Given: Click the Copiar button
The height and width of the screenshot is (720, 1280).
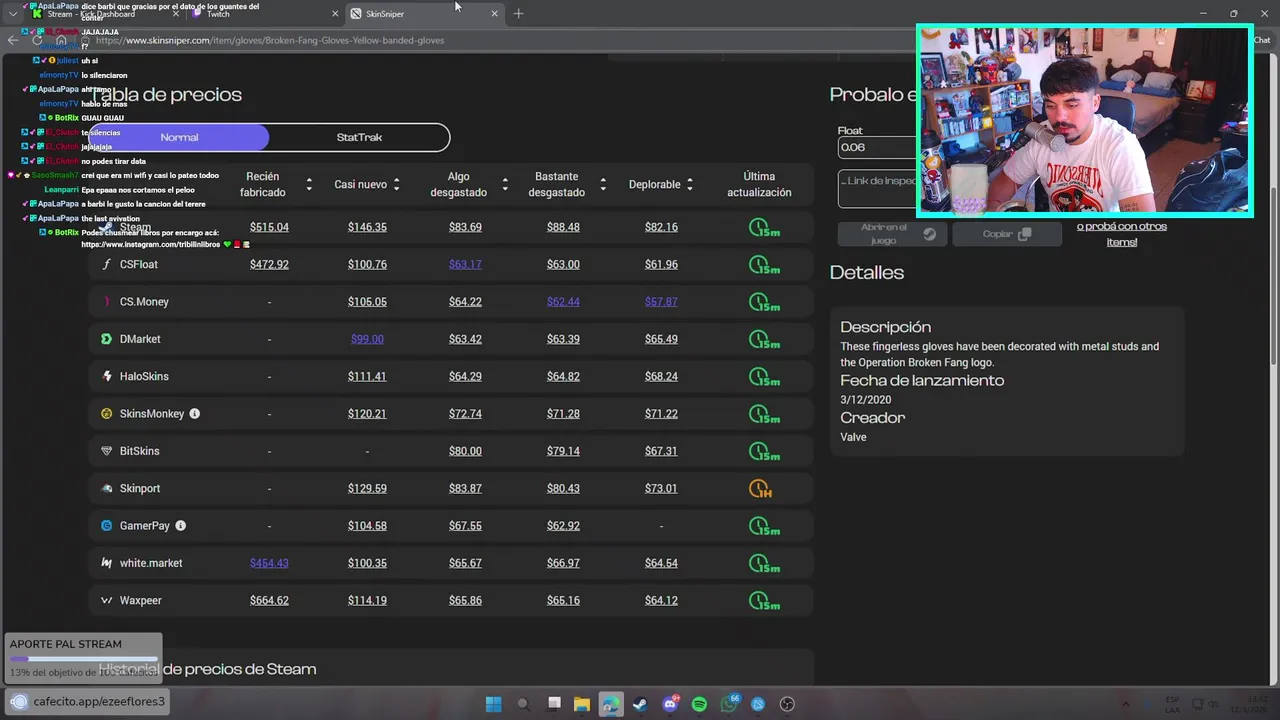Looking at the screenshot, I should click(1007, 234).
